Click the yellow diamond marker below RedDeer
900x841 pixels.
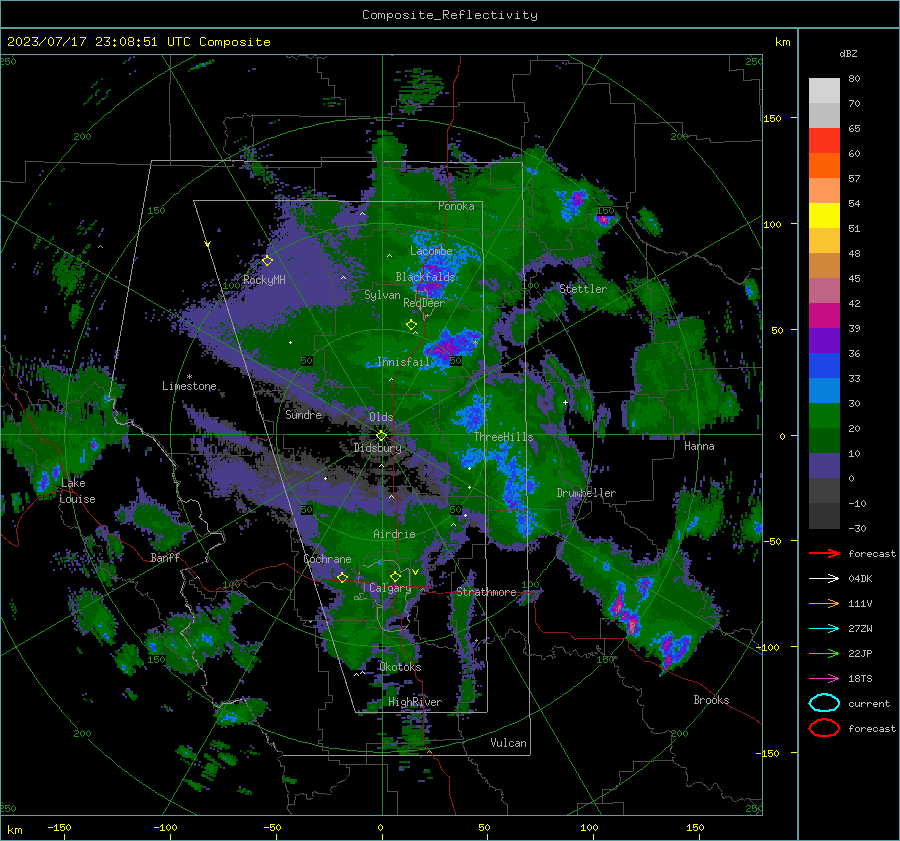pos(411,325)
